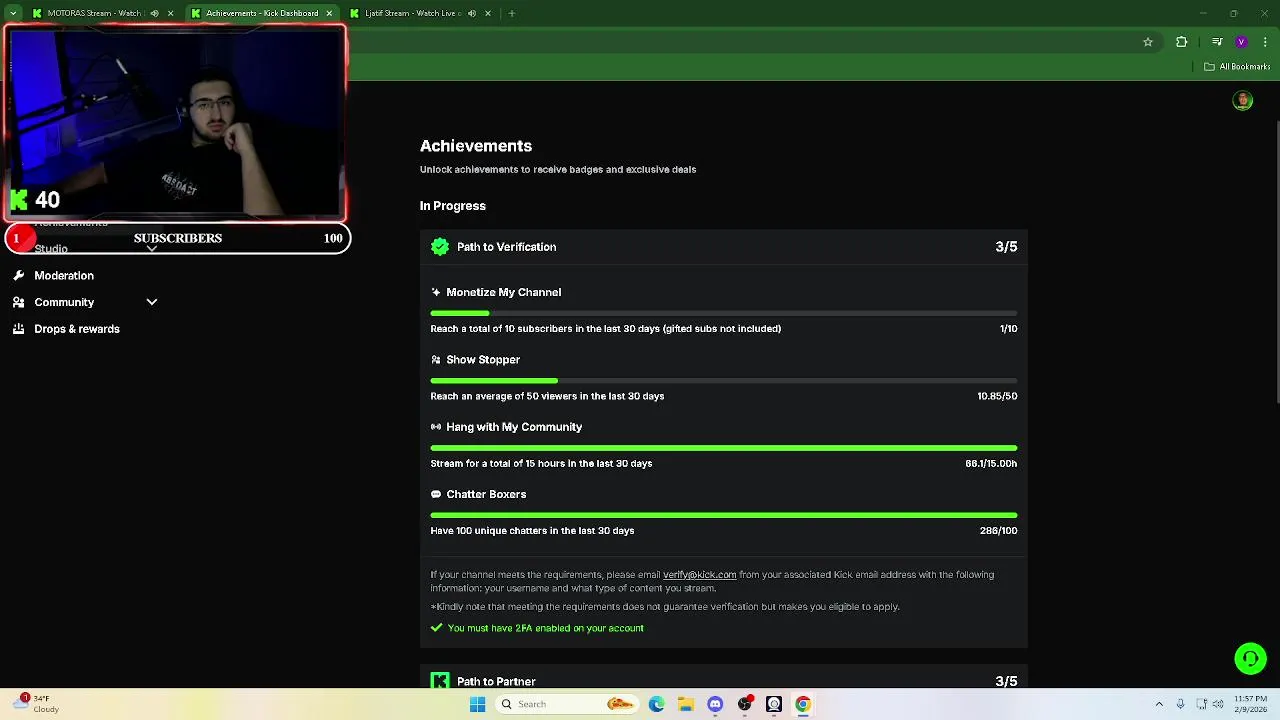This screenshot has height=720, width=1280.
Task: Open the All Bookmarks folder
Action: 1237,67
